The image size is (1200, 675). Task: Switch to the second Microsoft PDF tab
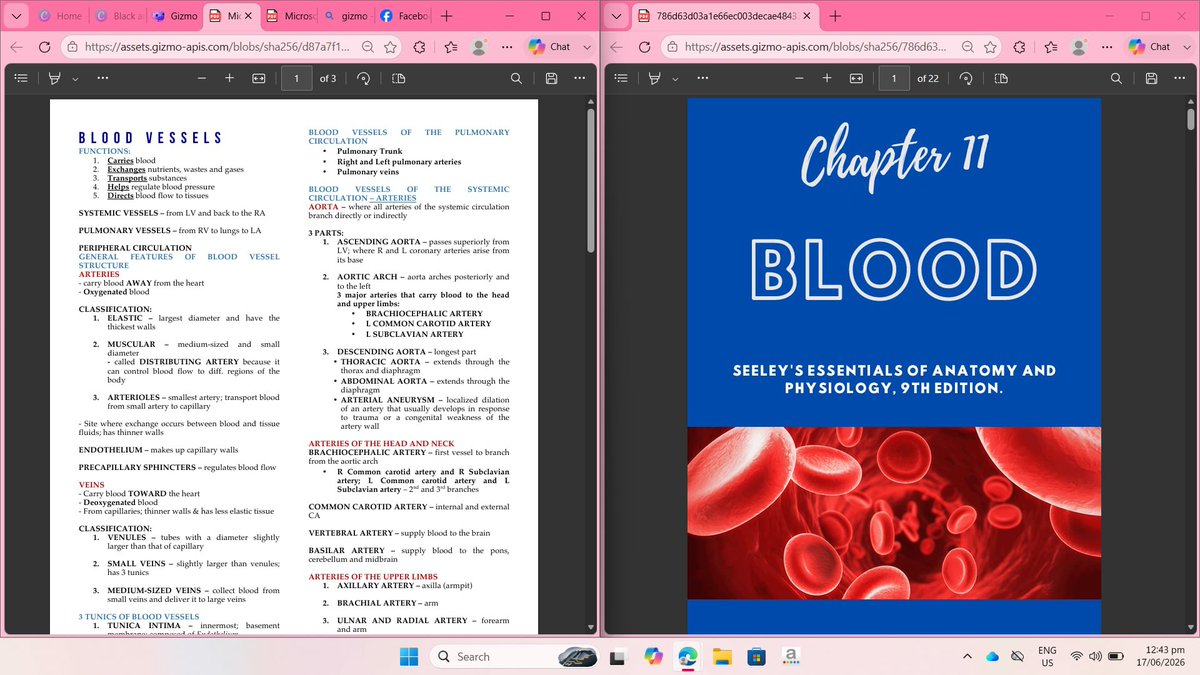[x=290, y=16]
